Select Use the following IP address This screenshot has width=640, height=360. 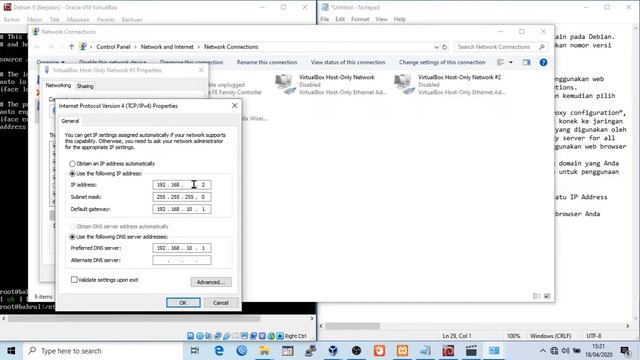click(72, 173)
